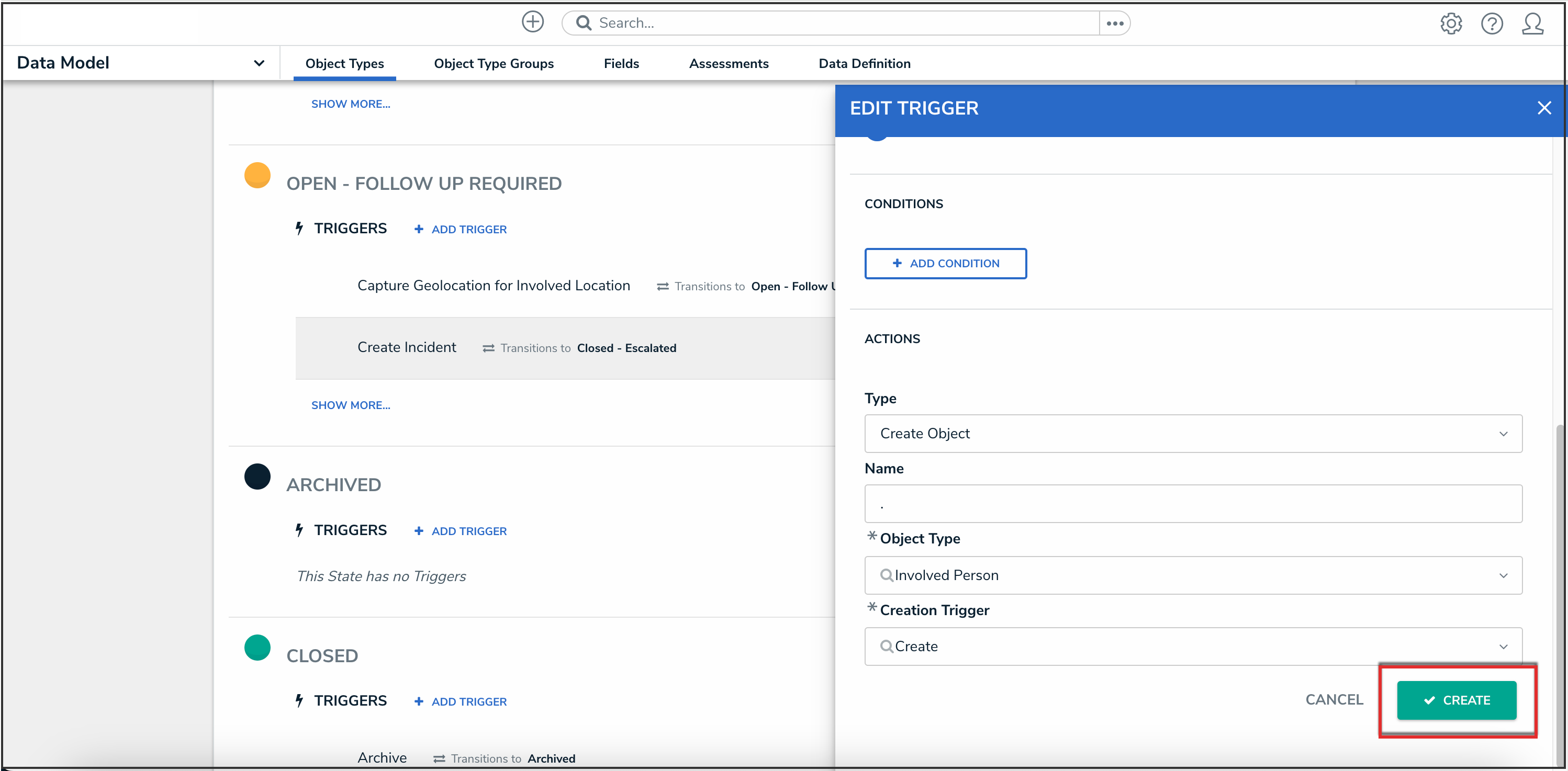Viewport: 1568px width, 771px height.
Task: Open the settings gear icon
Action: [x=1451, y=24]
